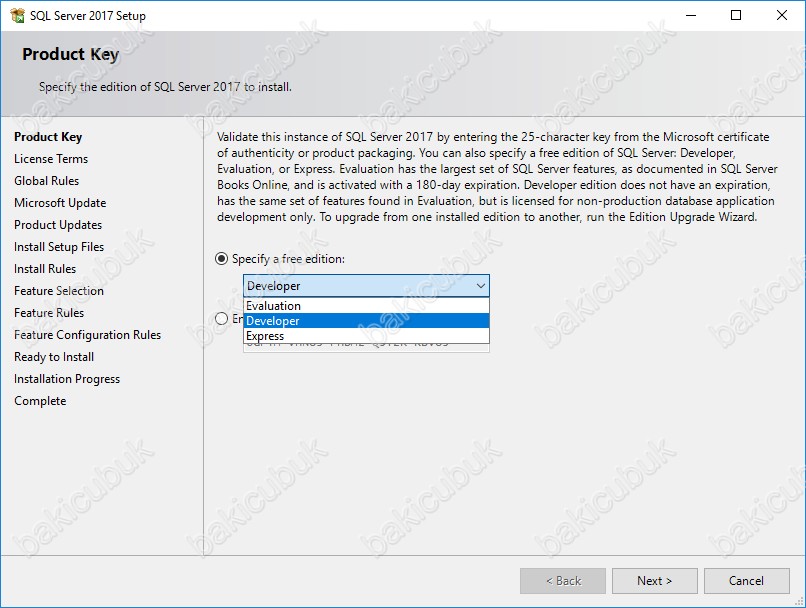The height and width of the screenshot is (608, 806).
Task: Click the Complete step in sidebar
Action: (x=40, y=401)
